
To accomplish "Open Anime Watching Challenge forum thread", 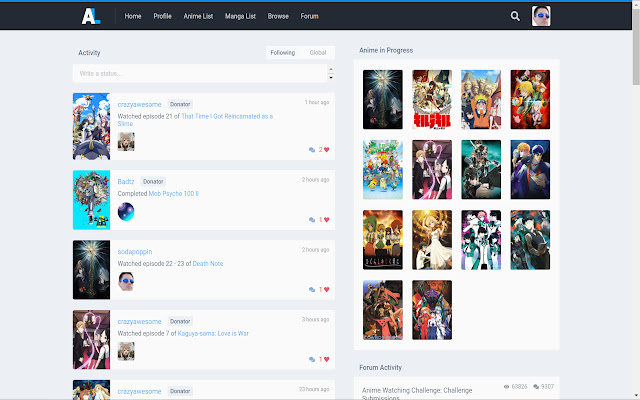I will point(417,393).
